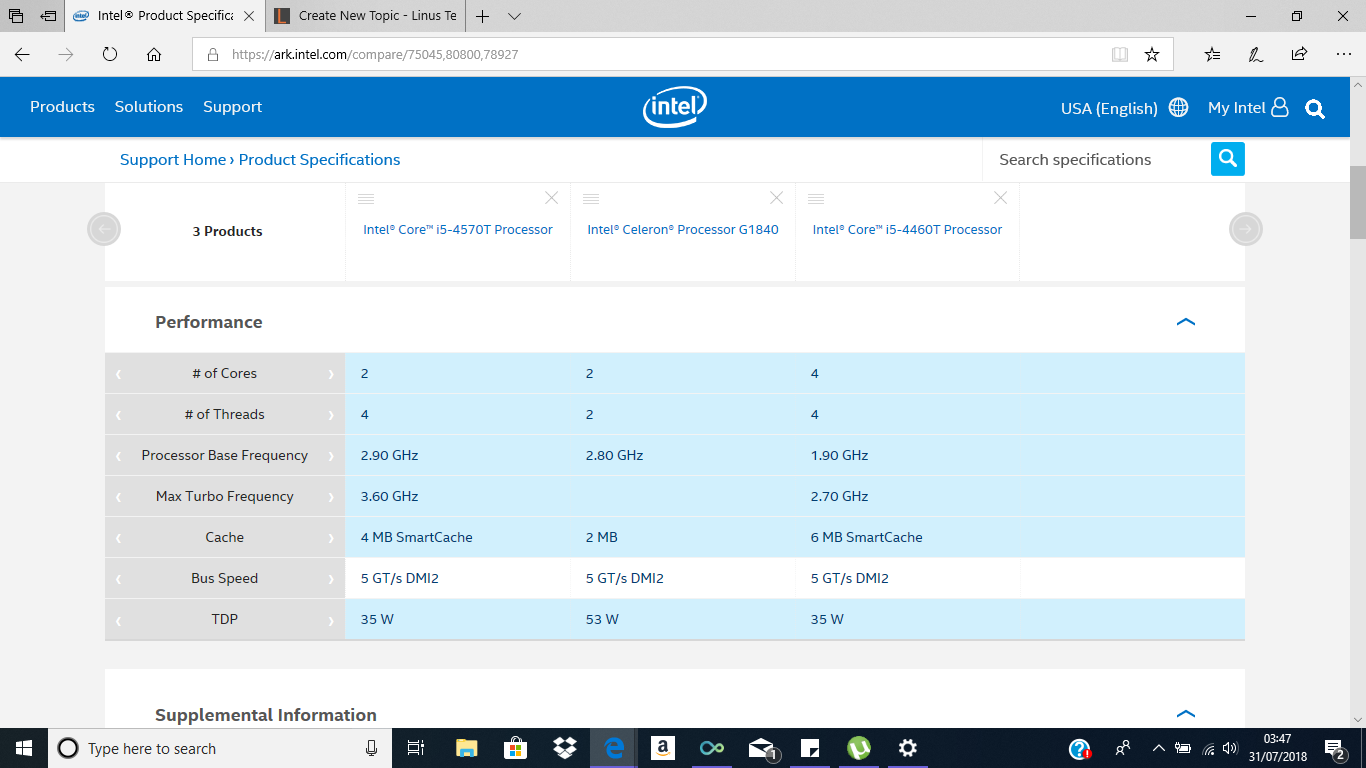Click right chevron on # of Threads row
1366x768 pixels.
point(331,415)
